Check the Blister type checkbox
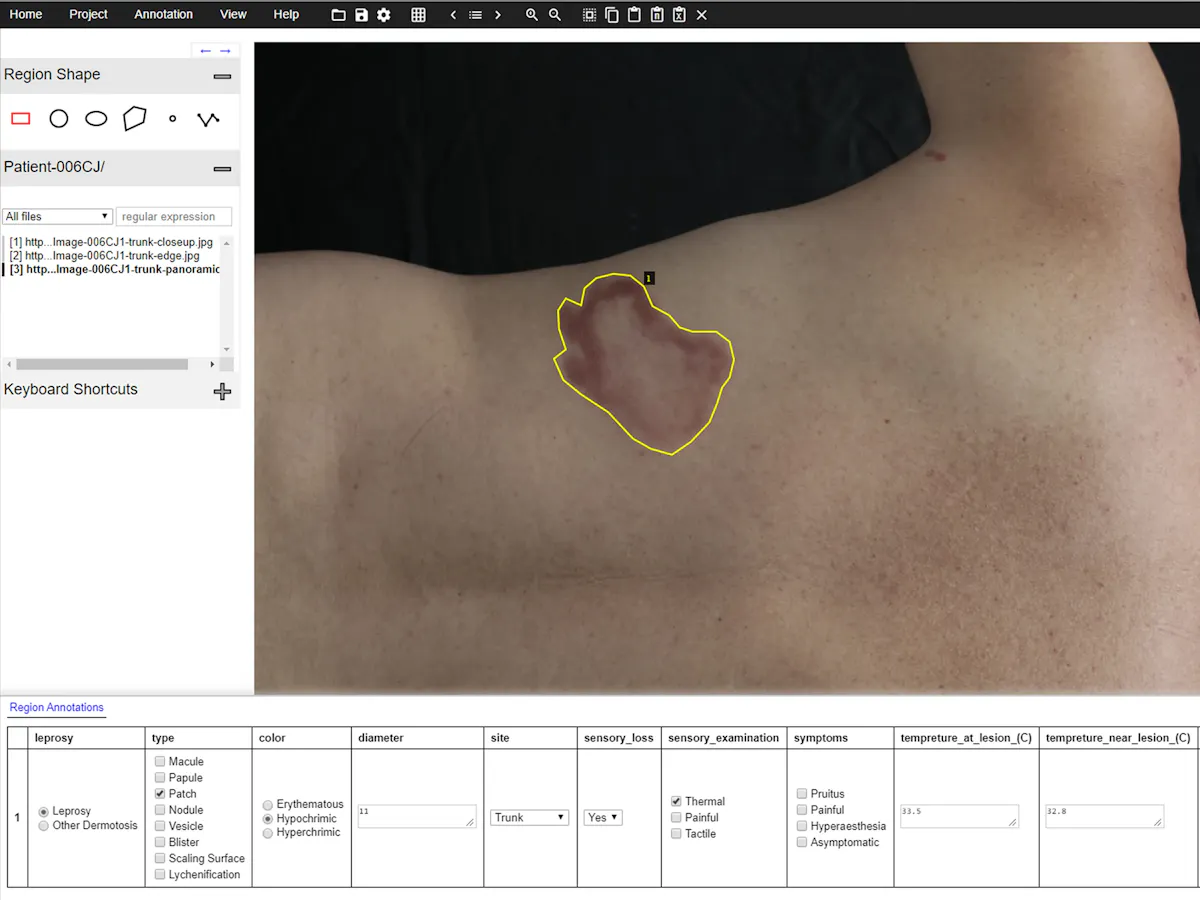The image size is (1200, 900). (160, 842)
